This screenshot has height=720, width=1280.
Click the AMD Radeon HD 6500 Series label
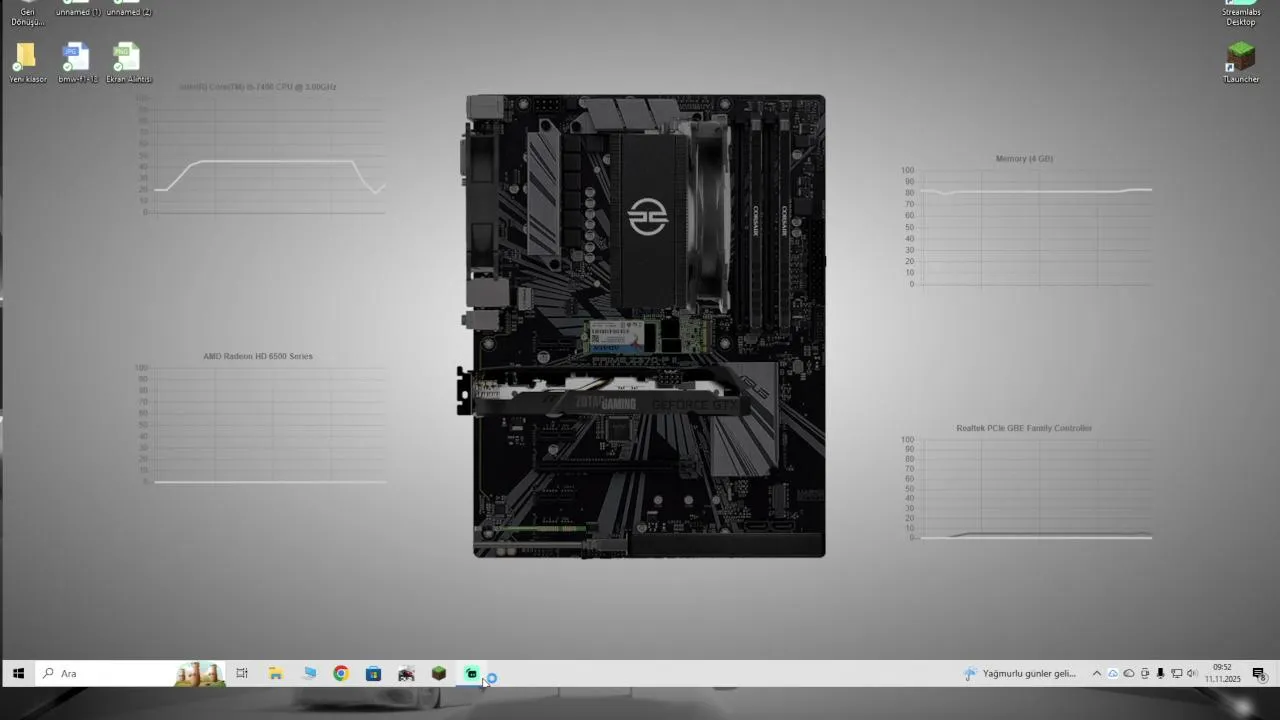257,356
